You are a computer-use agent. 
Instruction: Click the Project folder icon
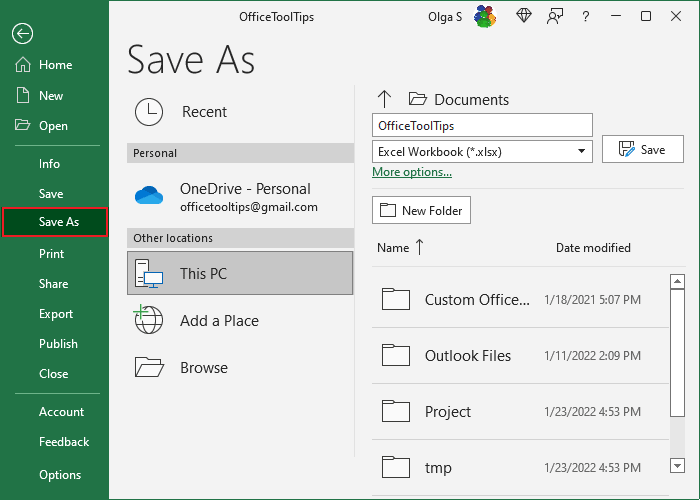pyautogui.click(x=396, y=411)
